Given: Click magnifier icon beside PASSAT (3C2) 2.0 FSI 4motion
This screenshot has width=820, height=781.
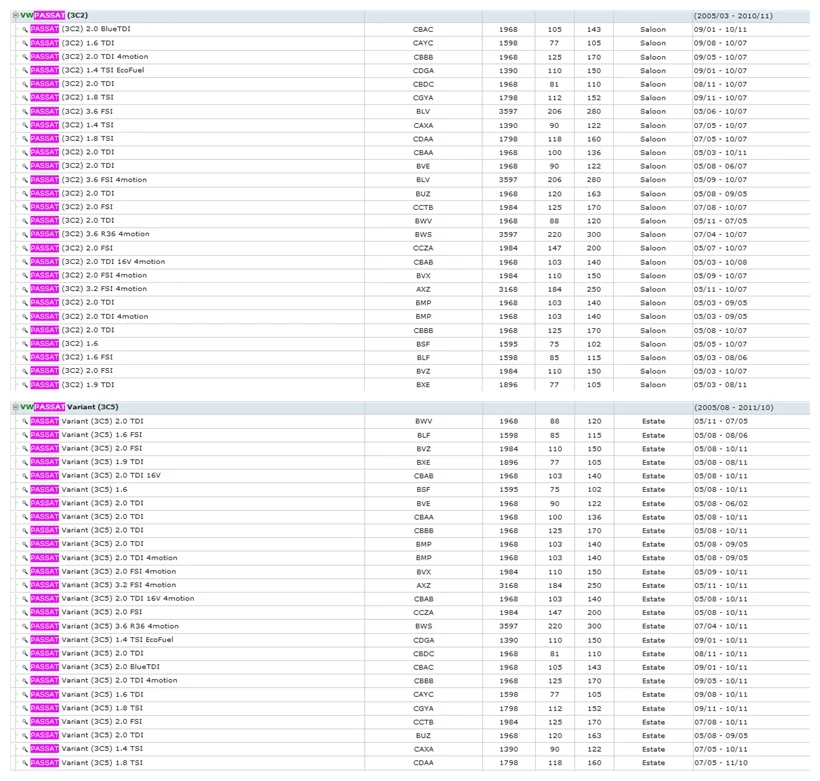Looking at the screenshot, I should click(24, 275).
